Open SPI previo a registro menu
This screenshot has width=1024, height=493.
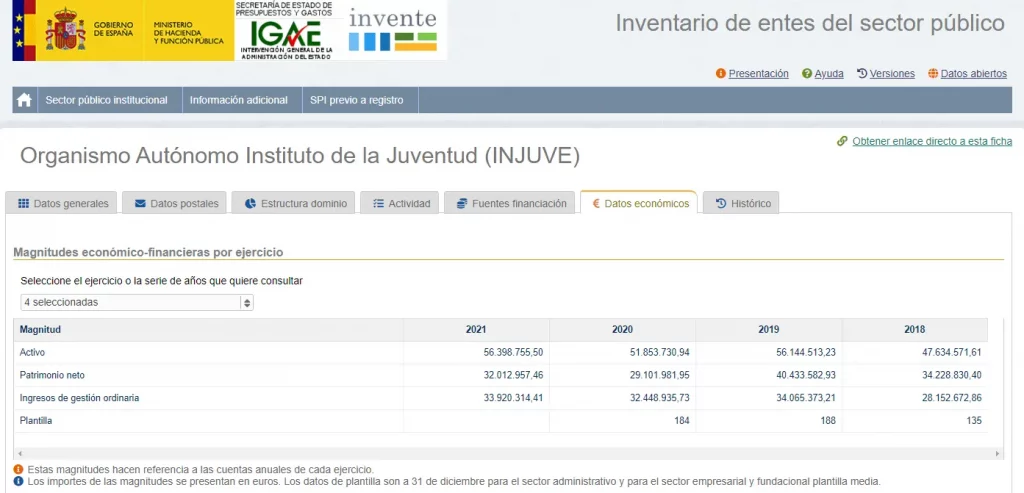(356, 100)
